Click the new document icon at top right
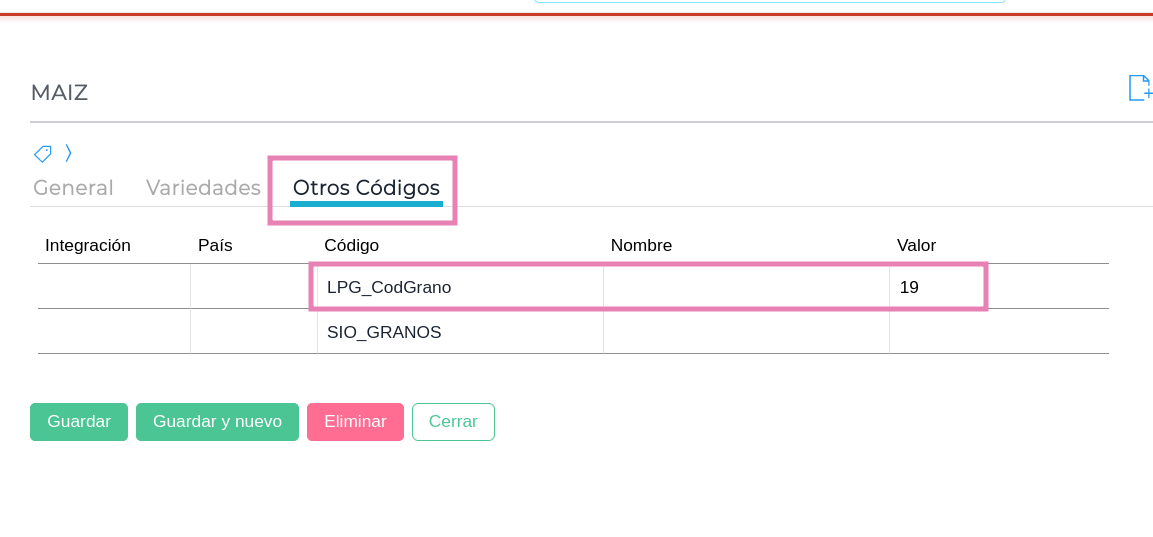Viewport: 1153px width, 537px height. click(1140, 88)
